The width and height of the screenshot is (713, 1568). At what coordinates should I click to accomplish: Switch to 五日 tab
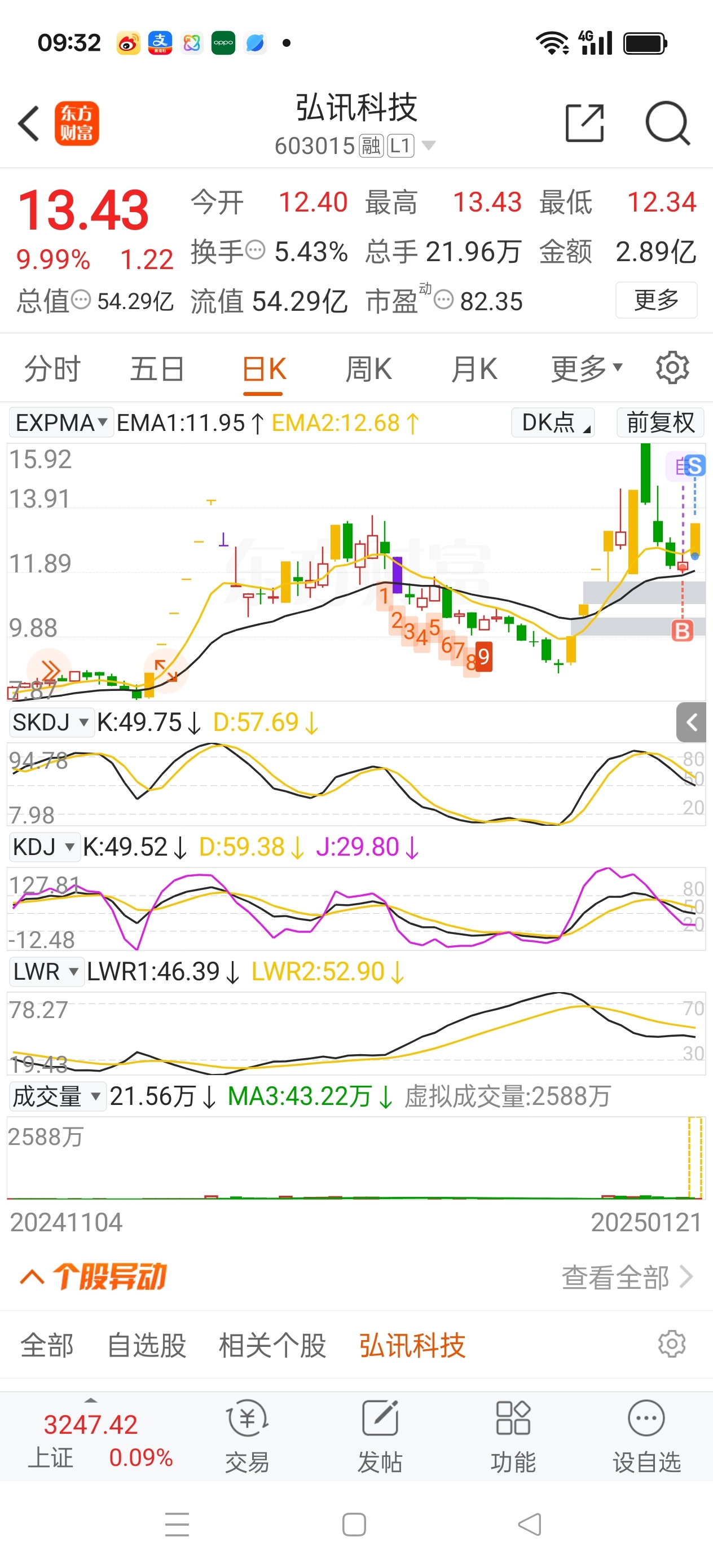(158, 369)
